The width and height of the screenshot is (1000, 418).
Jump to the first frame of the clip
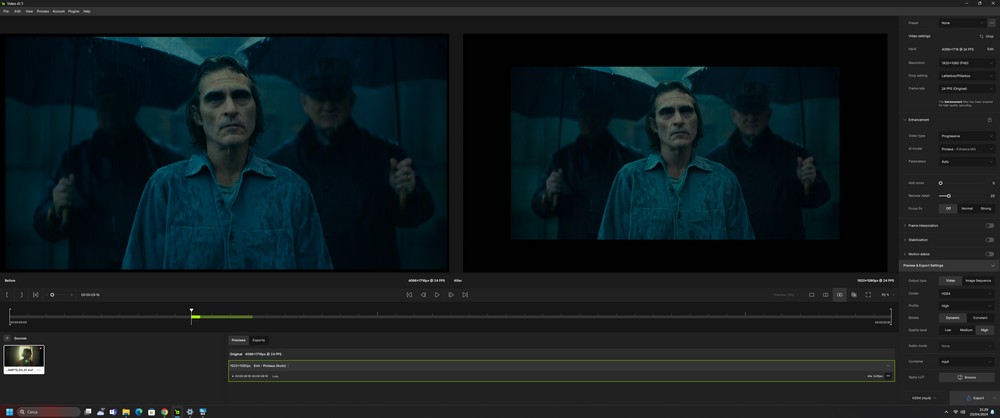tap(409, 295)
